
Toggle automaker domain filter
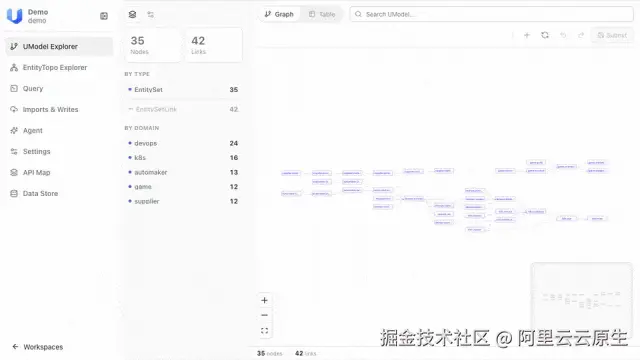(183, 172)
